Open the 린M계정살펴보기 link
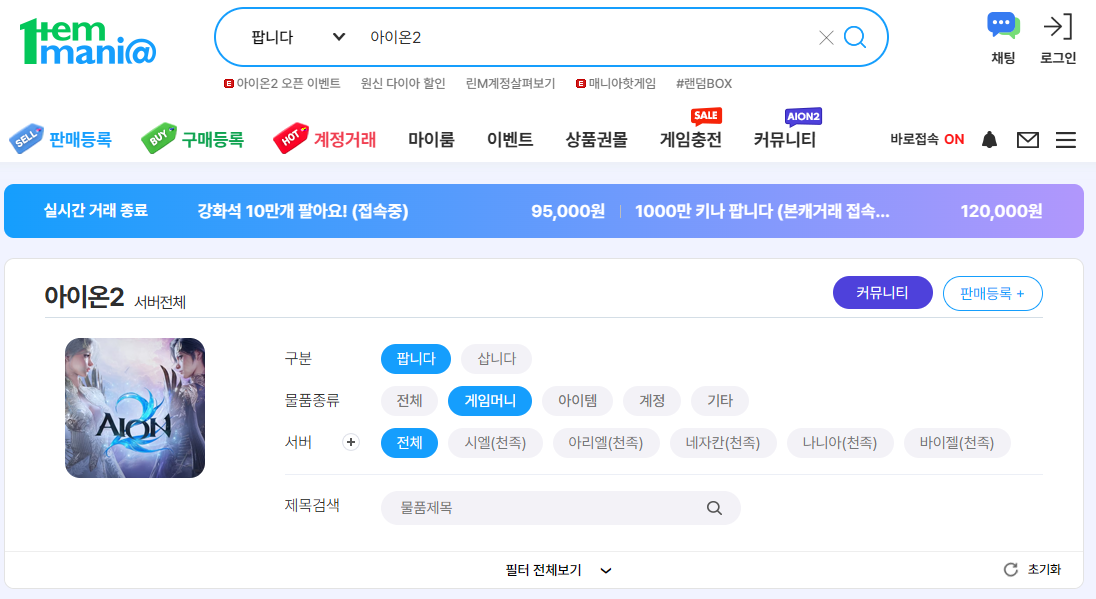 pyautogui.click(x=510, y=83)
